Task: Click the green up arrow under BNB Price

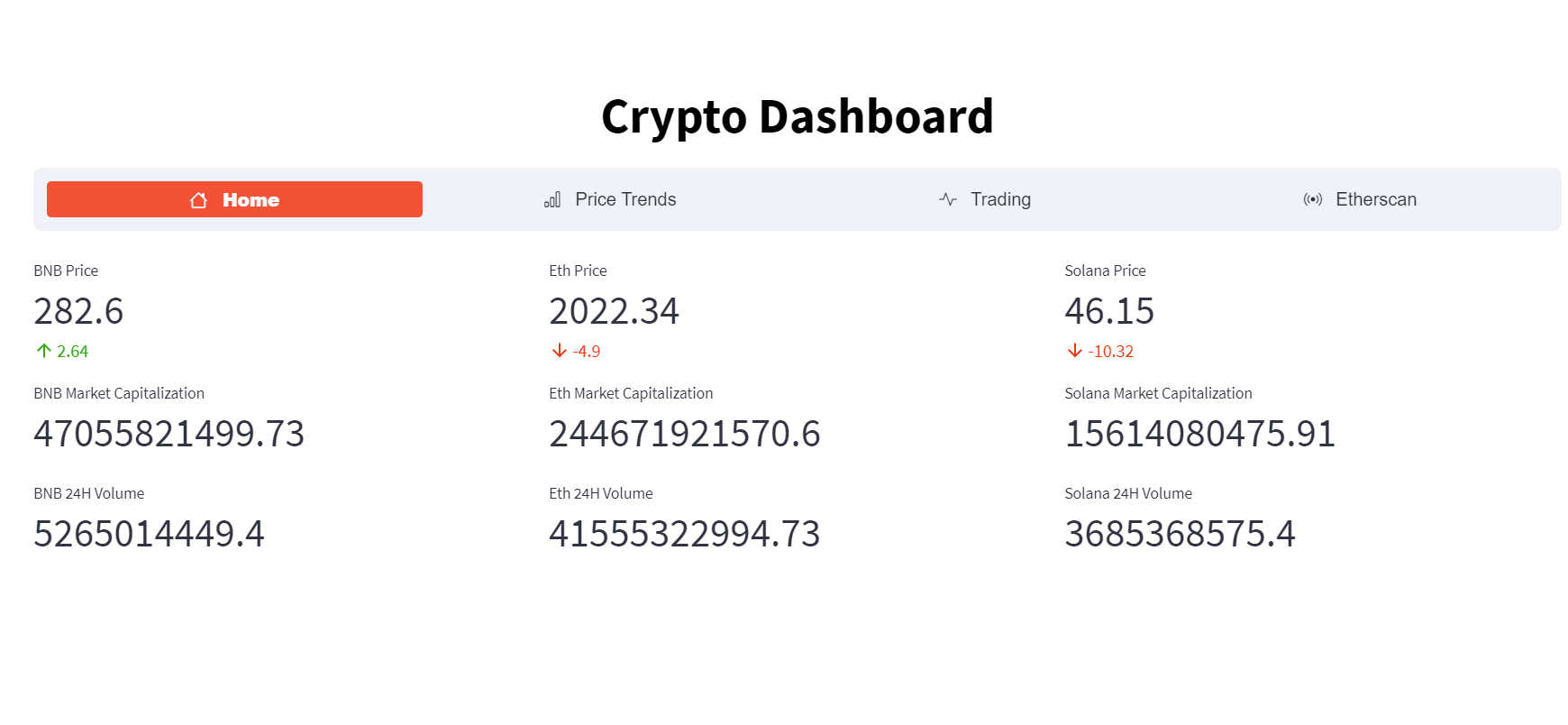Action: (42, 350)
